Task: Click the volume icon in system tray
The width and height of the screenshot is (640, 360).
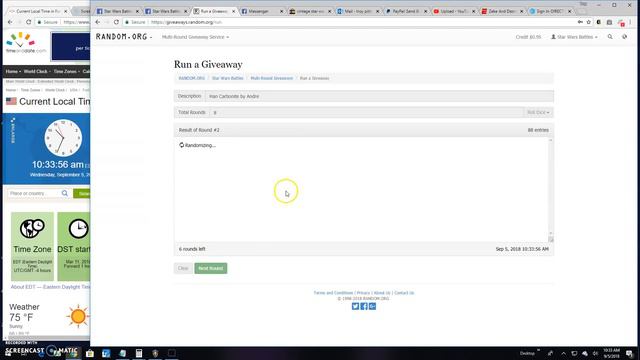Action: [596, 353]
